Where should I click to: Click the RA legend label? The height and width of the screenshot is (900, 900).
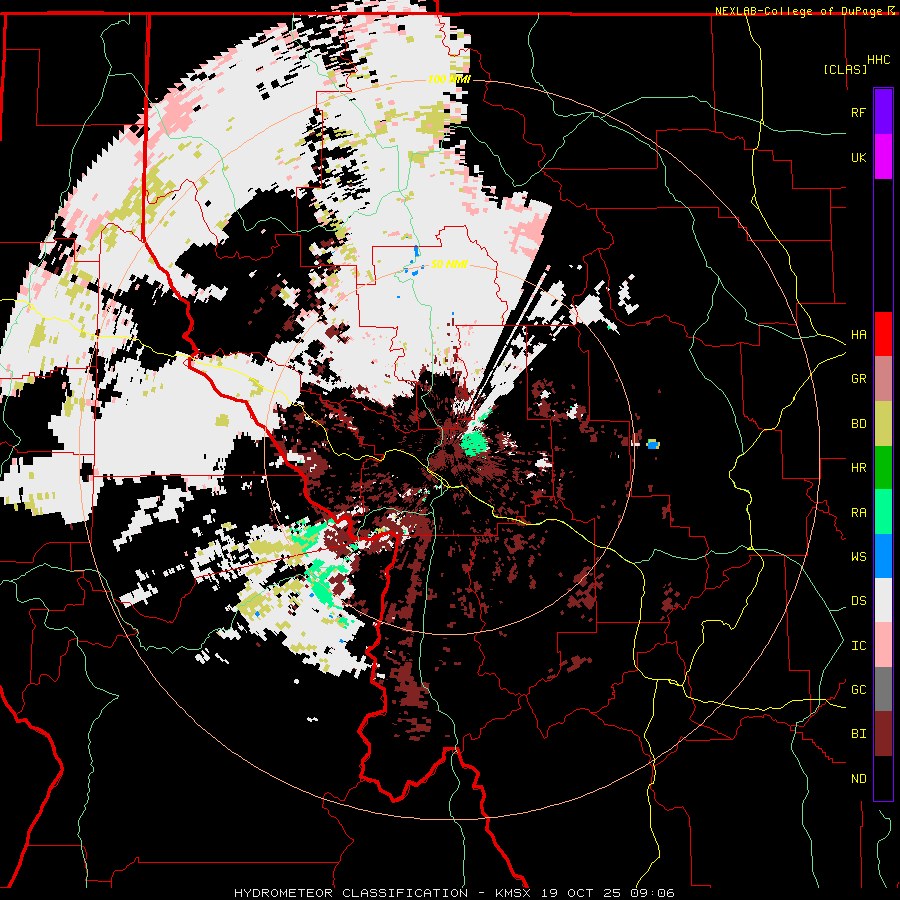[858, 513]
